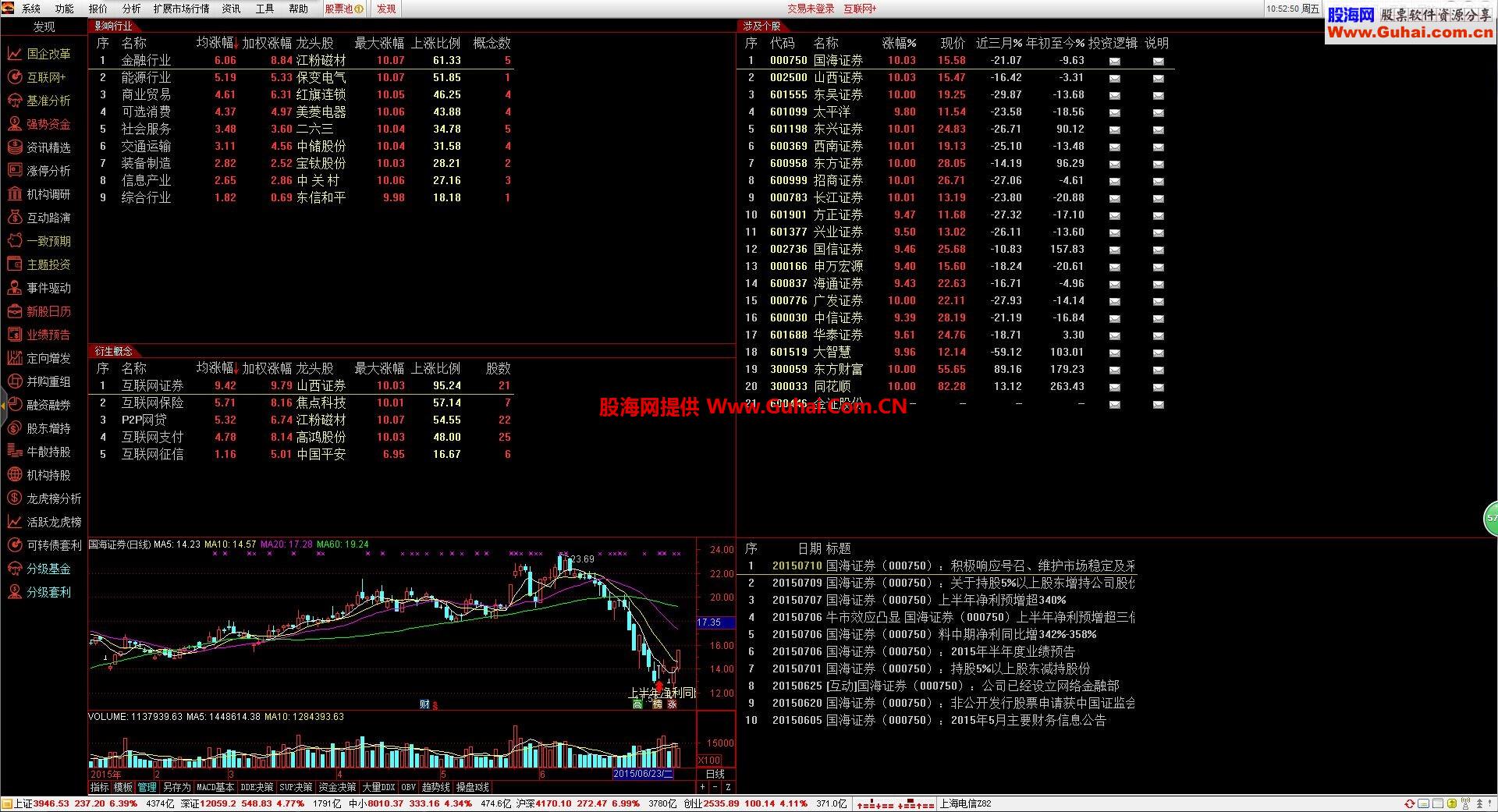Sort 衍生概念 table by 均涨幅 column
1498x812 pixels.
tap(217, 368)
